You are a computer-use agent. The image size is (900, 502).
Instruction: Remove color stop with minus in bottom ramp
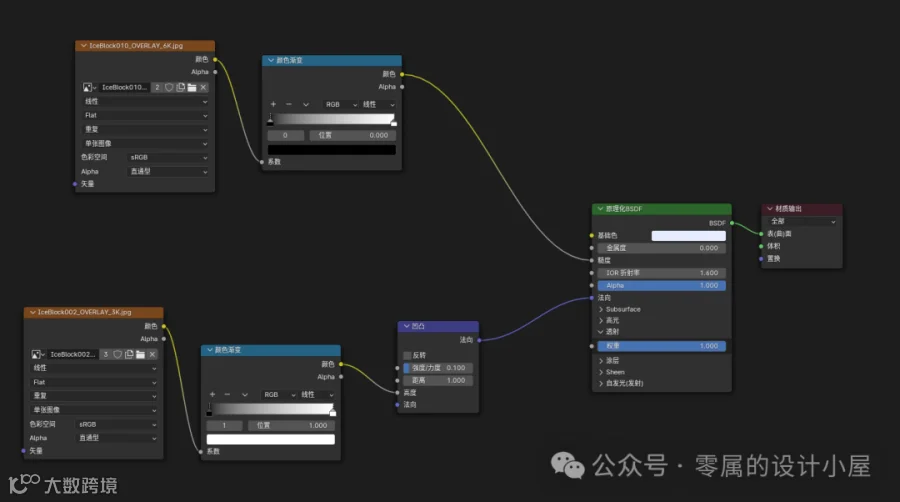pyautogui.click(x=227, y=395)
